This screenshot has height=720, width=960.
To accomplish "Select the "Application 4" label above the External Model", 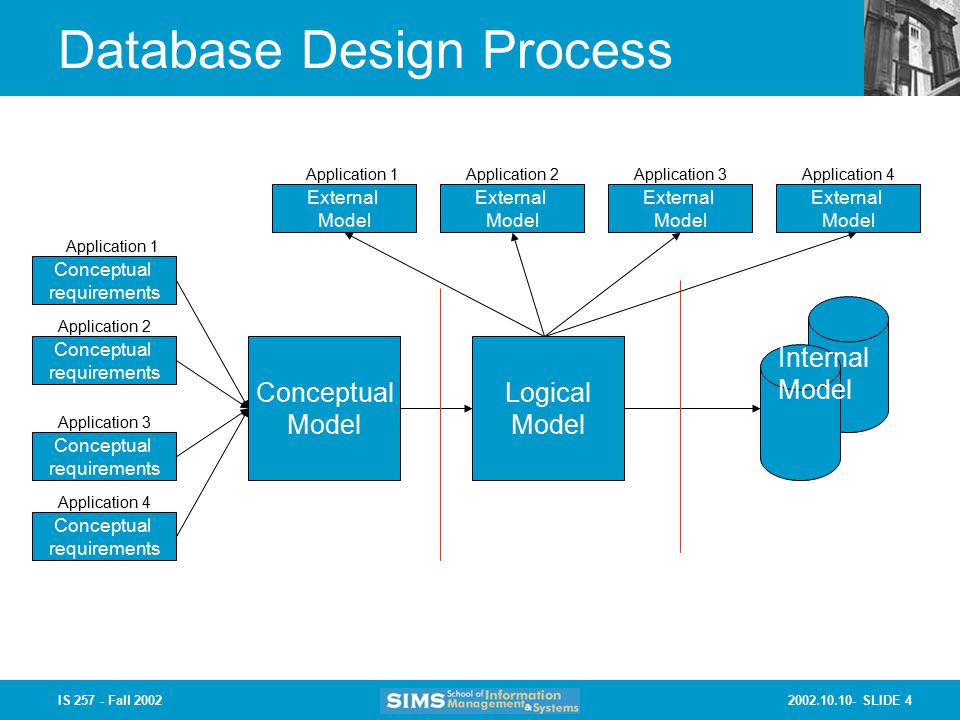I will tap(848, 174).
